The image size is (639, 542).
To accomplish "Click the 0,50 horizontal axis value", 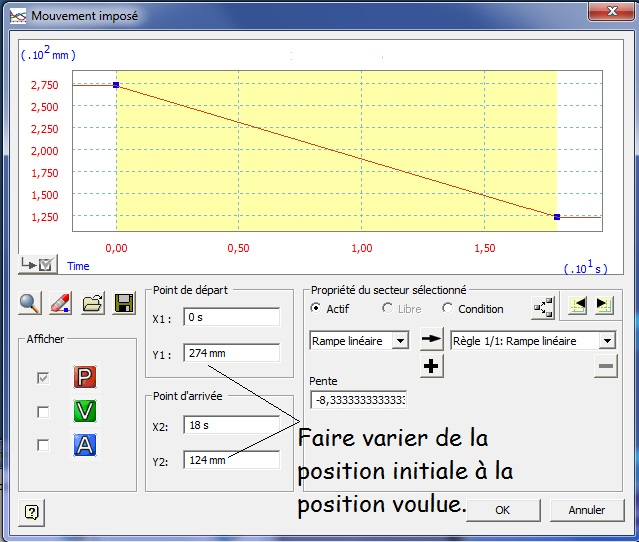I will click(x=238, y=248).
